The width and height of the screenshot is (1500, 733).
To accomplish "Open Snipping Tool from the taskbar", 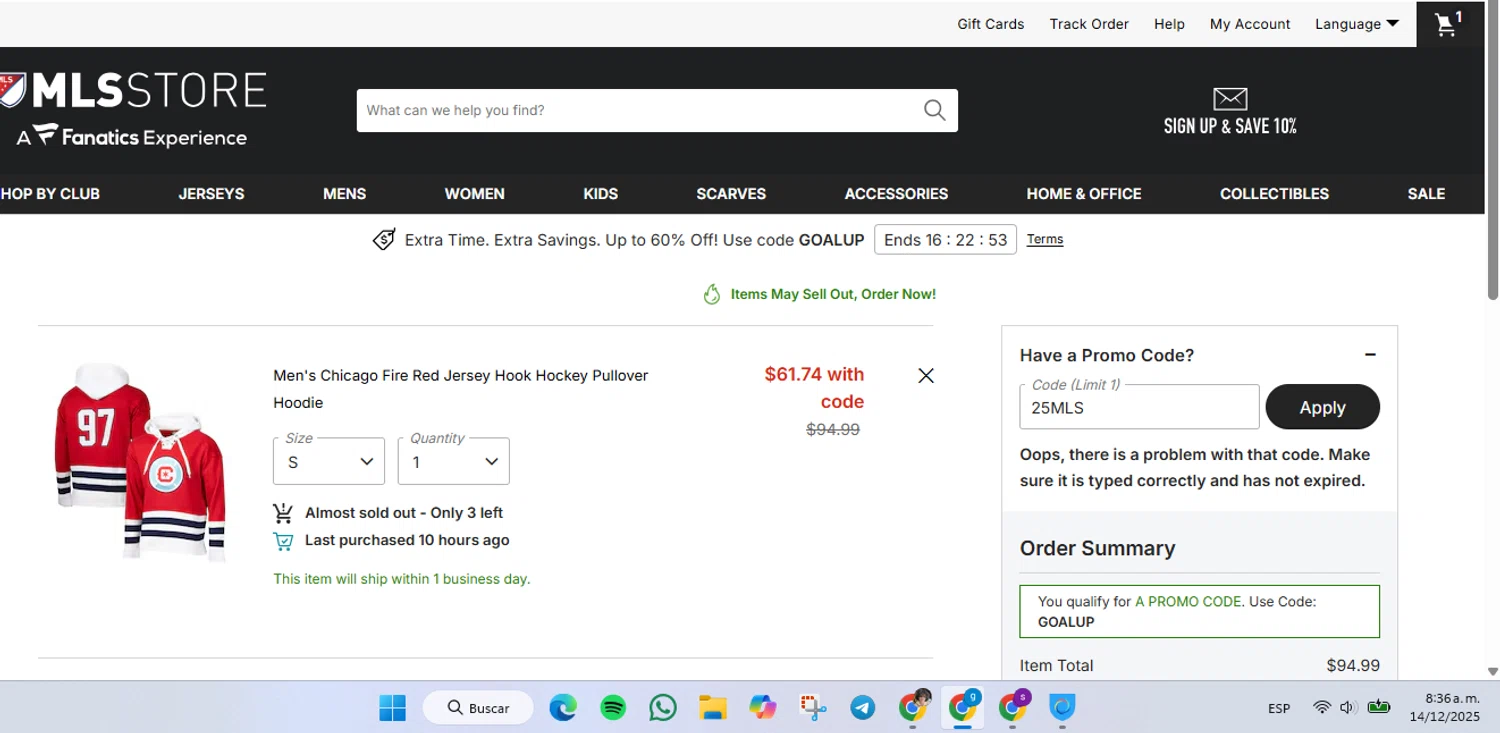I will pyautogui.click(x=813, y=708).
